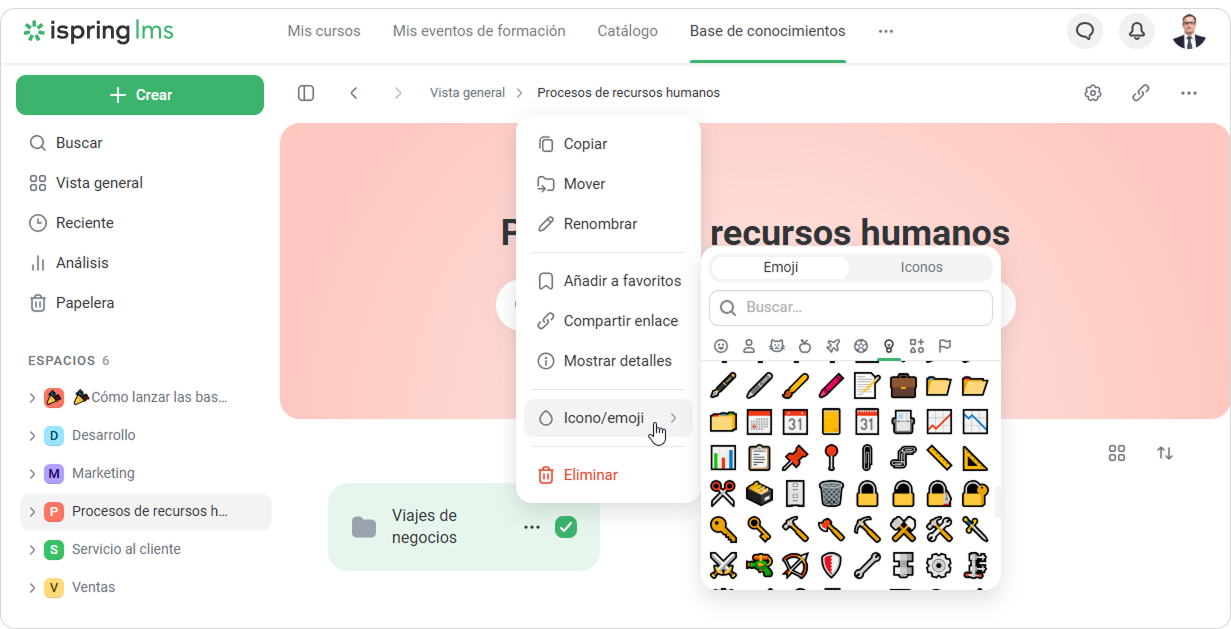Open the settings gear icon
1231x629 pixels.
tap(1093, 93)
